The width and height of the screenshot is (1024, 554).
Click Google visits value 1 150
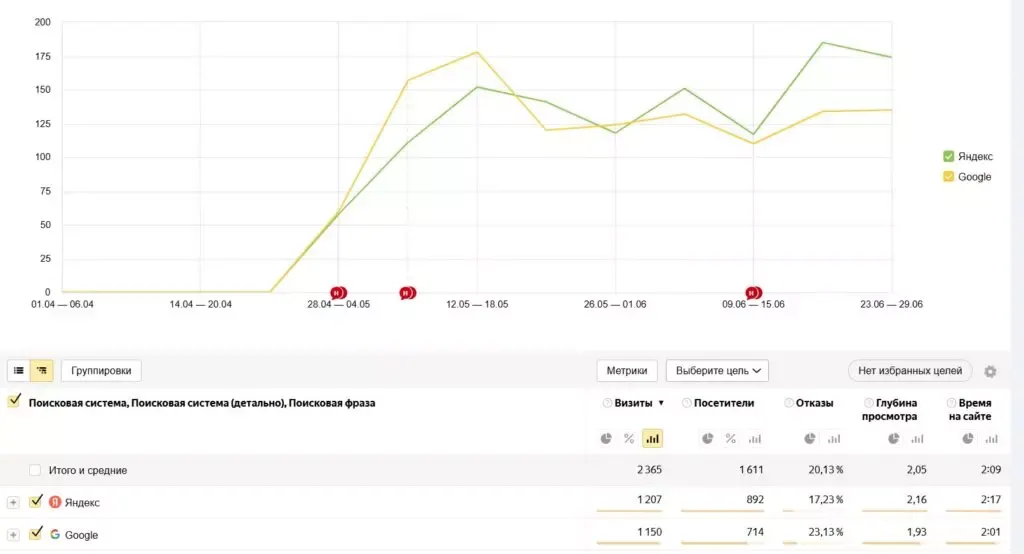tap(649, 532)
